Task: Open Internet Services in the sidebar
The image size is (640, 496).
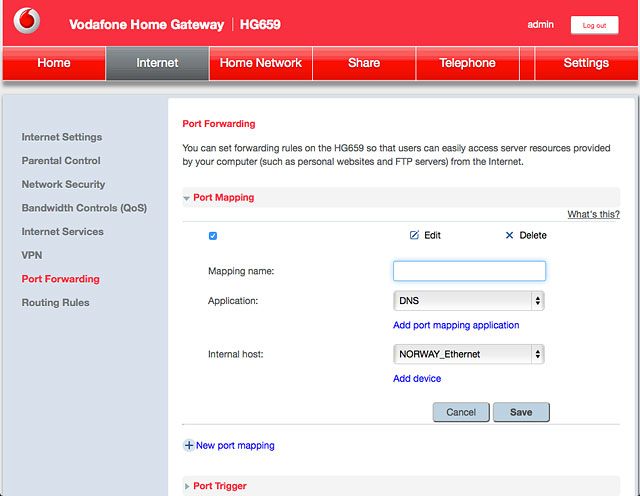Action: pyautogui.click(x=62, y=232)
